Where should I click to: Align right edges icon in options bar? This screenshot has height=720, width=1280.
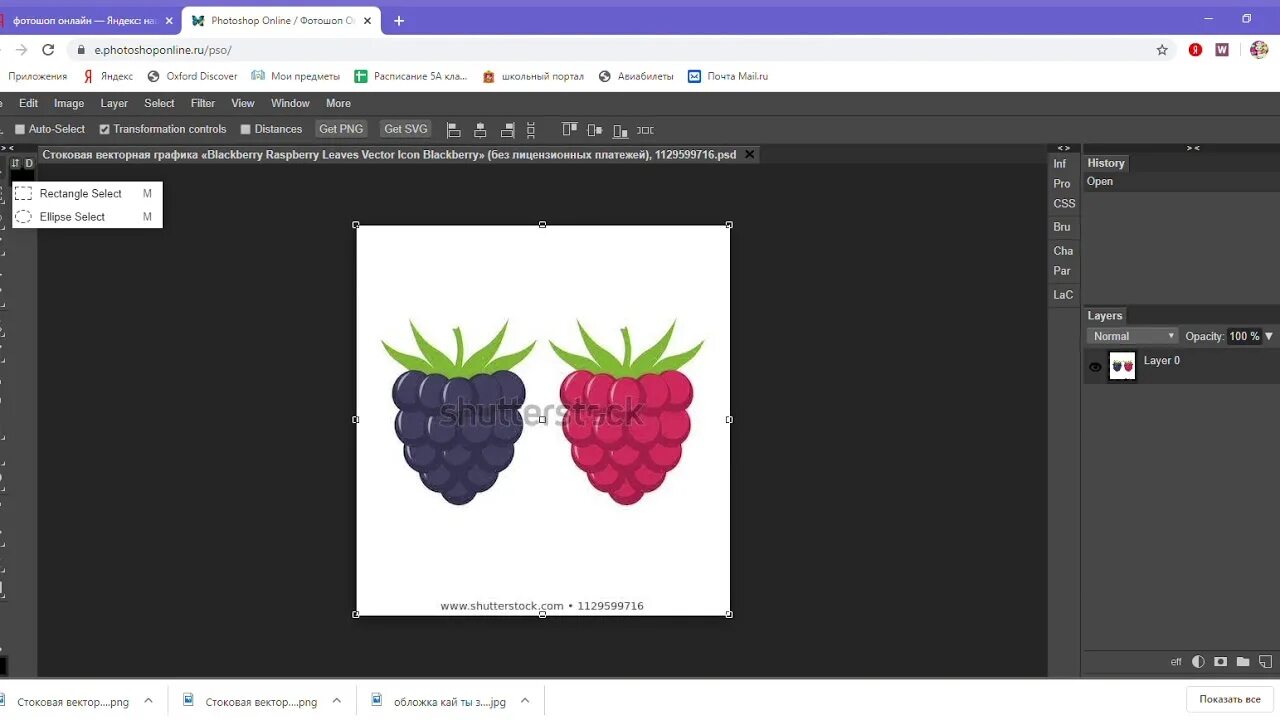(x=507, y=130)
